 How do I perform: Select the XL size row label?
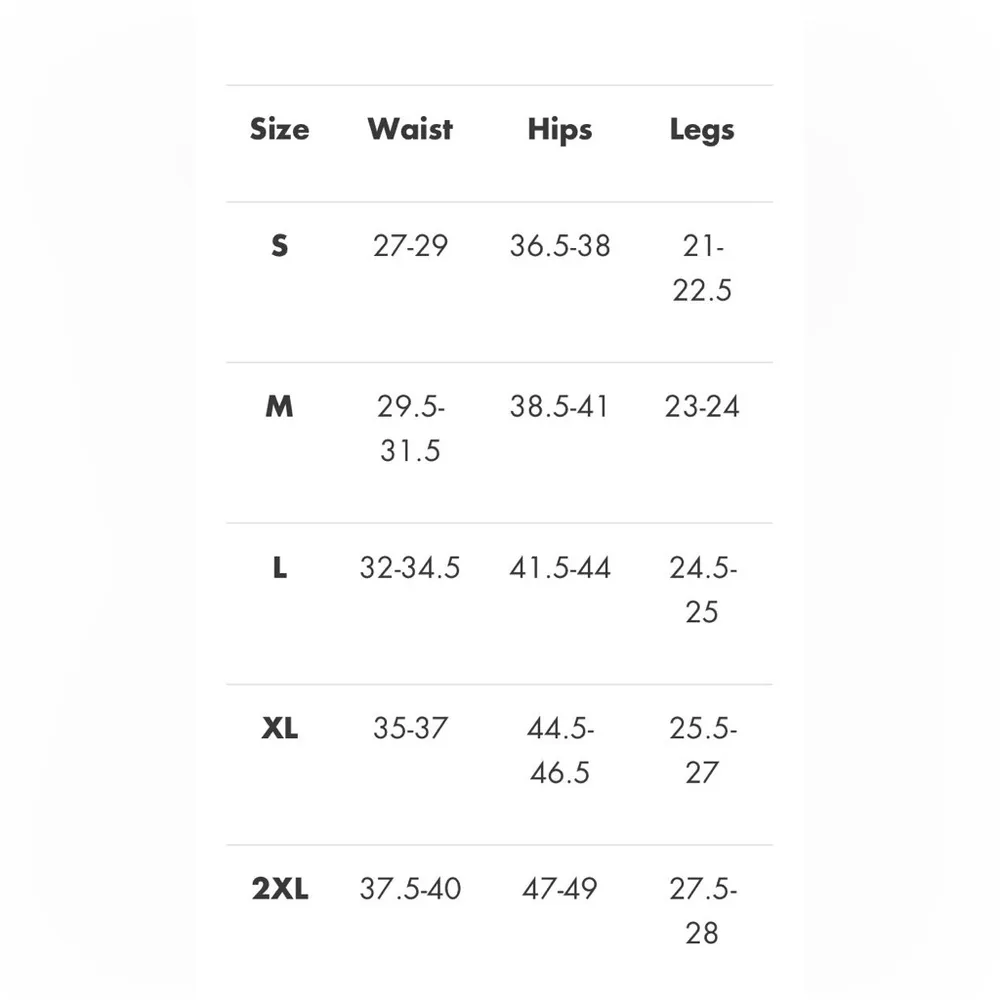tap(279, 729)
